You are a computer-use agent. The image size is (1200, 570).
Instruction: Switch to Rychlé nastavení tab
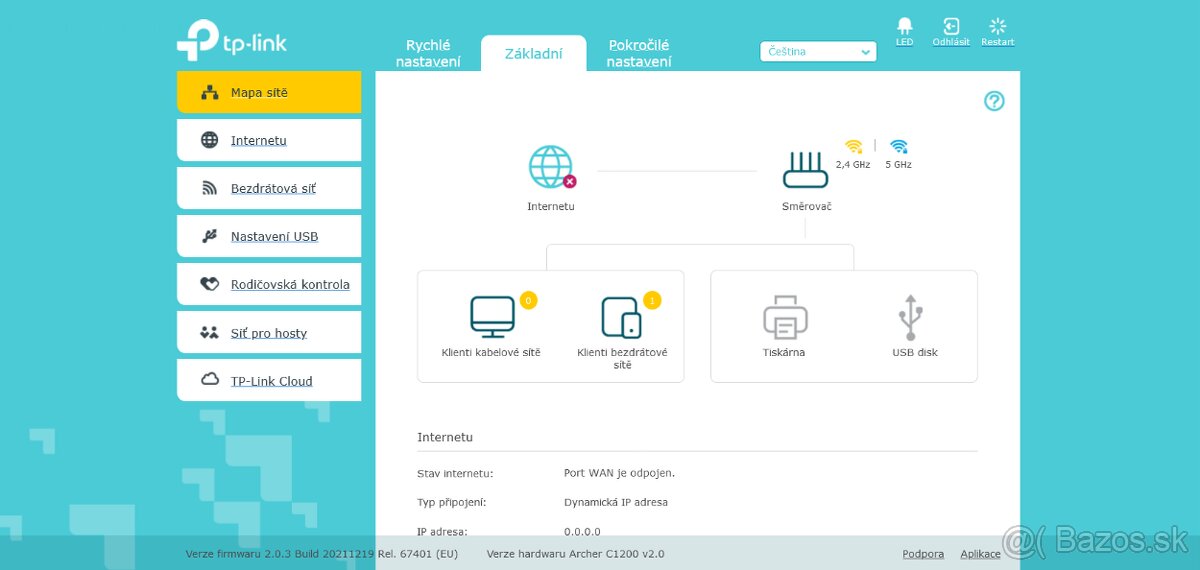click(428, 53)
